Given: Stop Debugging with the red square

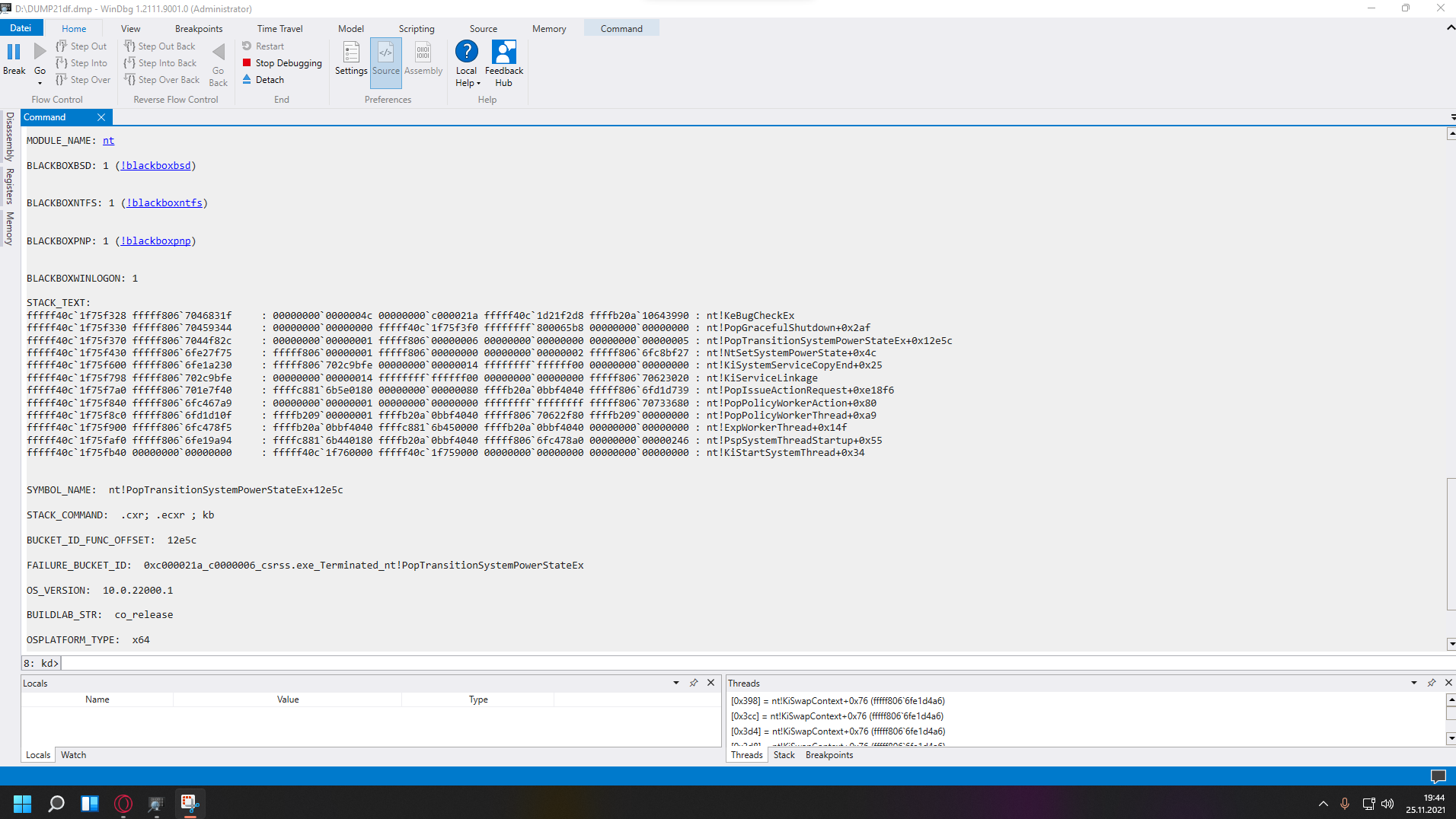Looking at the screenshot, I should point(282,63).
